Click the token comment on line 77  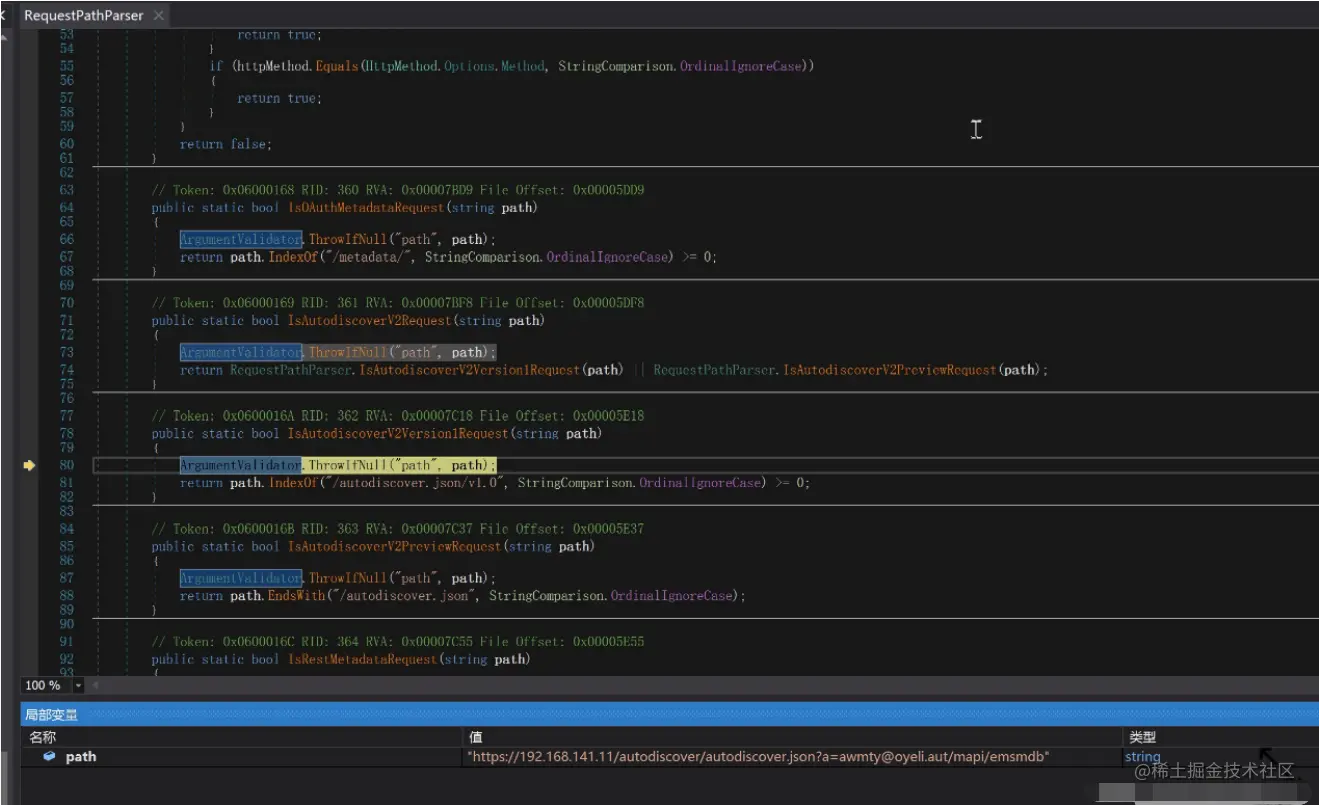click(x=398, y=416)
